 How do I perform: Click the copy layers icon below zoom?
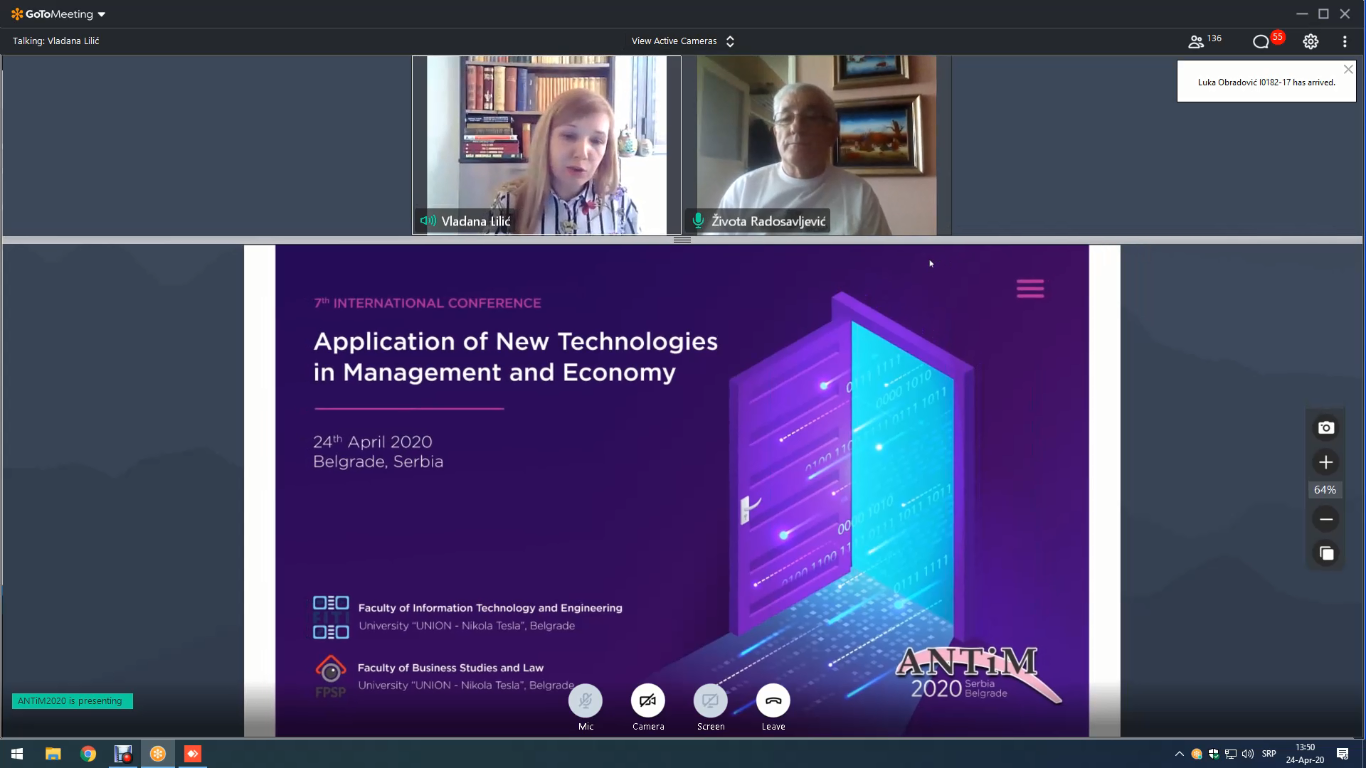[1326, 553]
